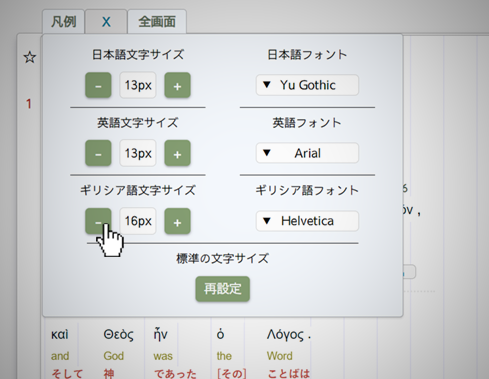Increase the 英語文字サイズ with the plus button
The height and width of the screenshot is (379, 489).
pos(177,153)
